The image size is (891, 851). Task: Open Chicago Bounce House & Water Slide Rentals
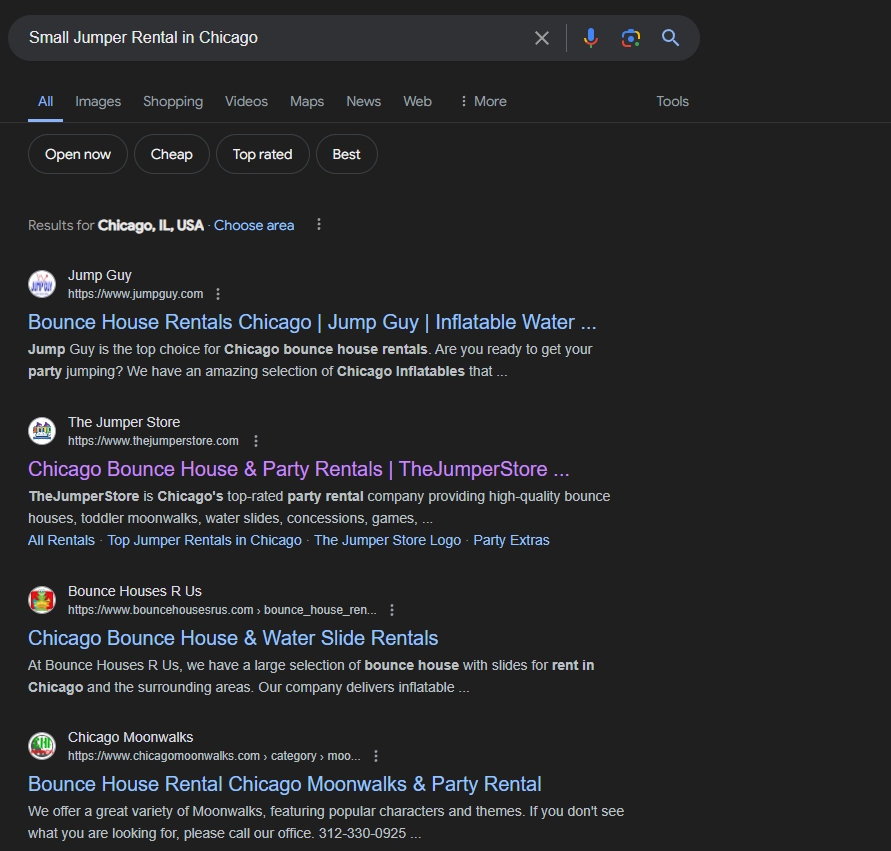tap(233, 638)
